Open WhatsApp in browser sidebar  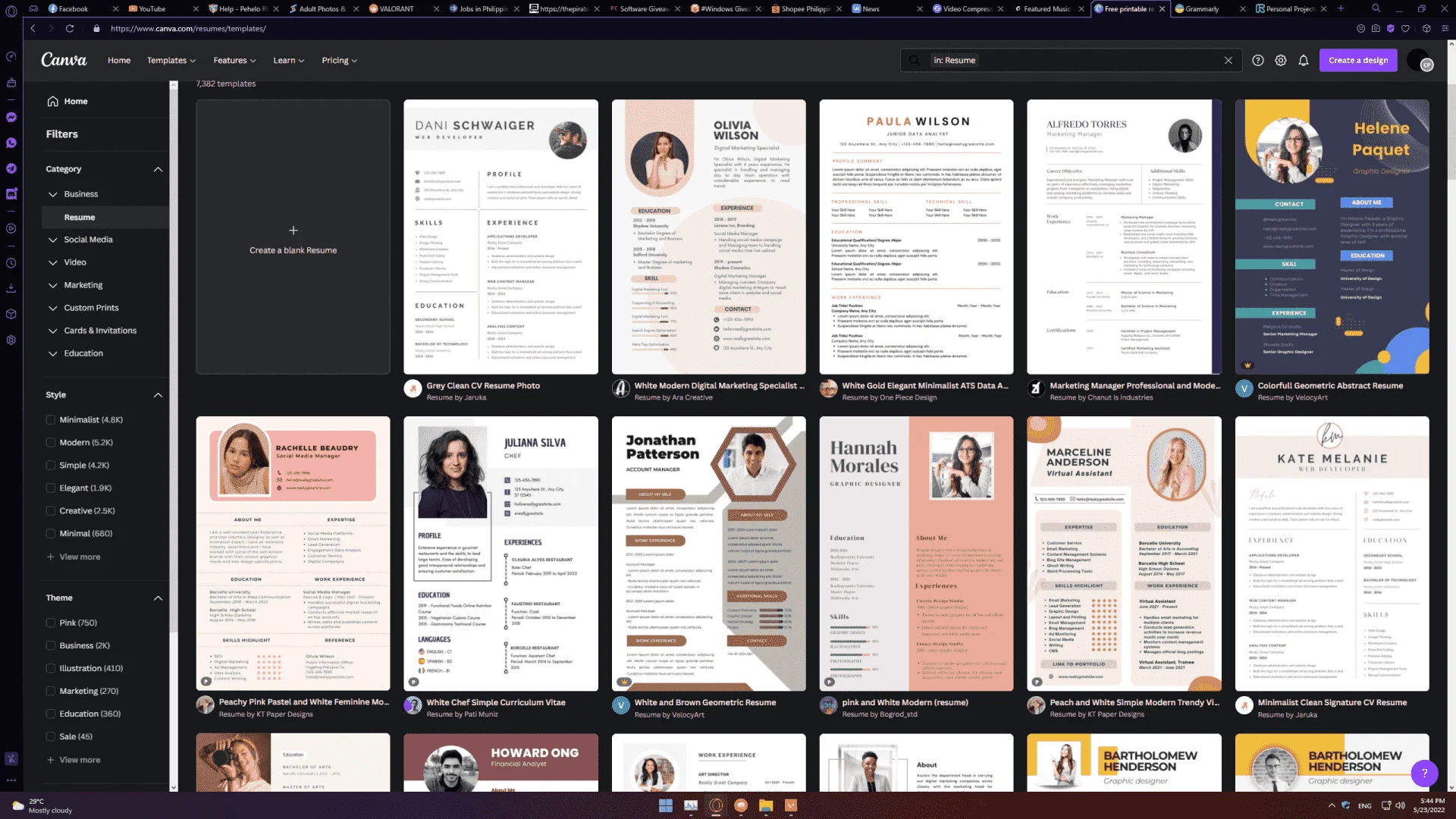11,143
